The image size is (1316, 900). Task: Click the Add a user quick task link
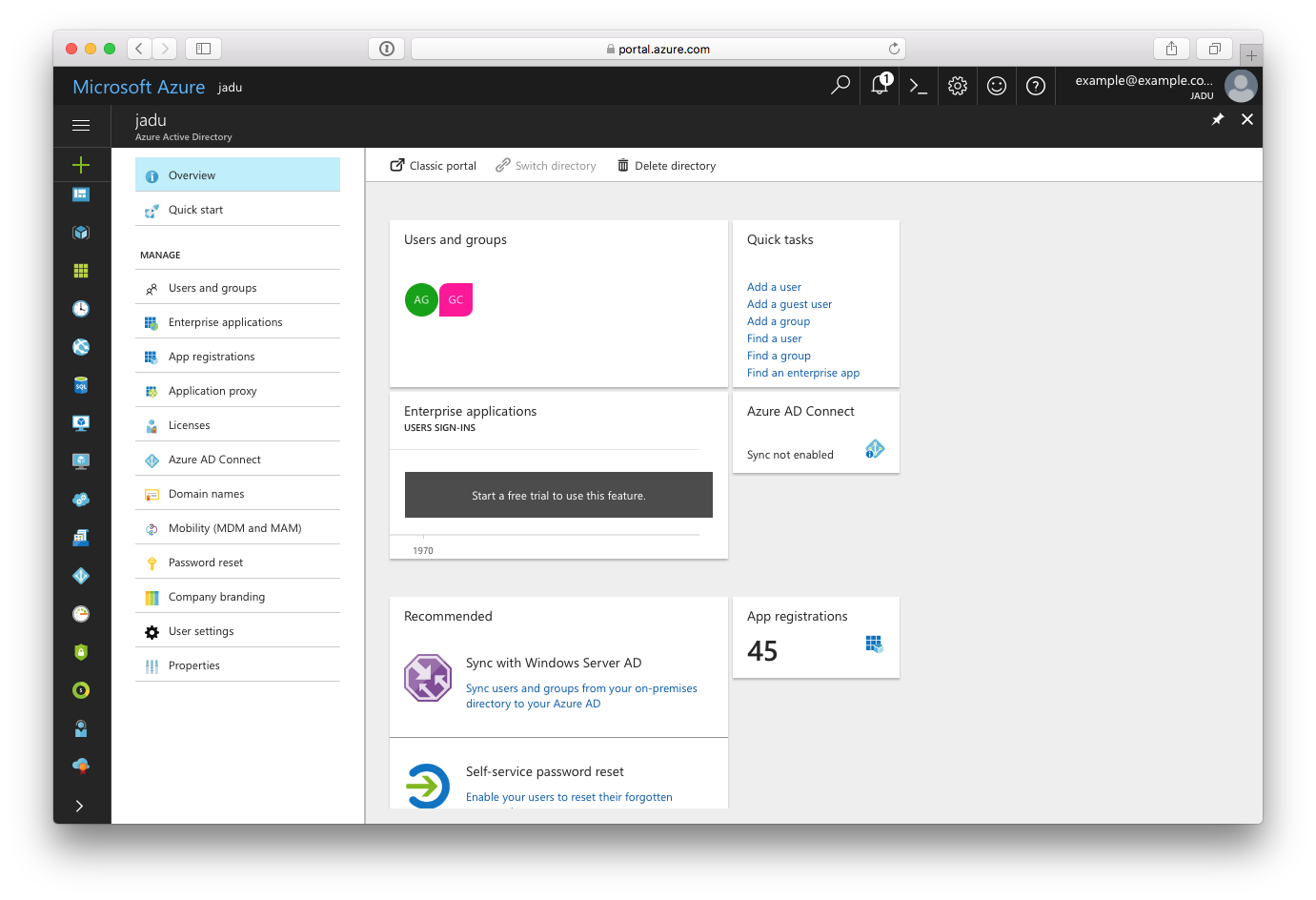[x=774, y=287]
